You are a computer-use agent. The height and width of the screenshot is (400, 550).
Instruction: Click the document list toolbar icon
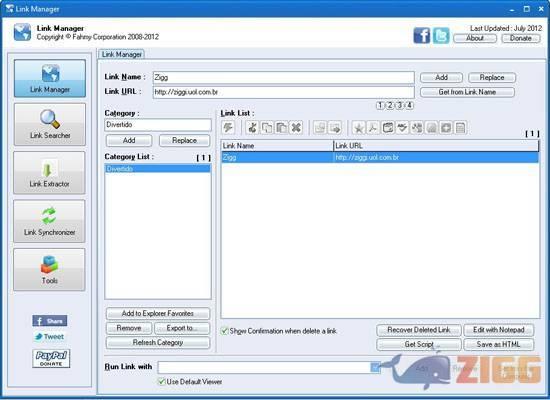click(x=460, y=127)
